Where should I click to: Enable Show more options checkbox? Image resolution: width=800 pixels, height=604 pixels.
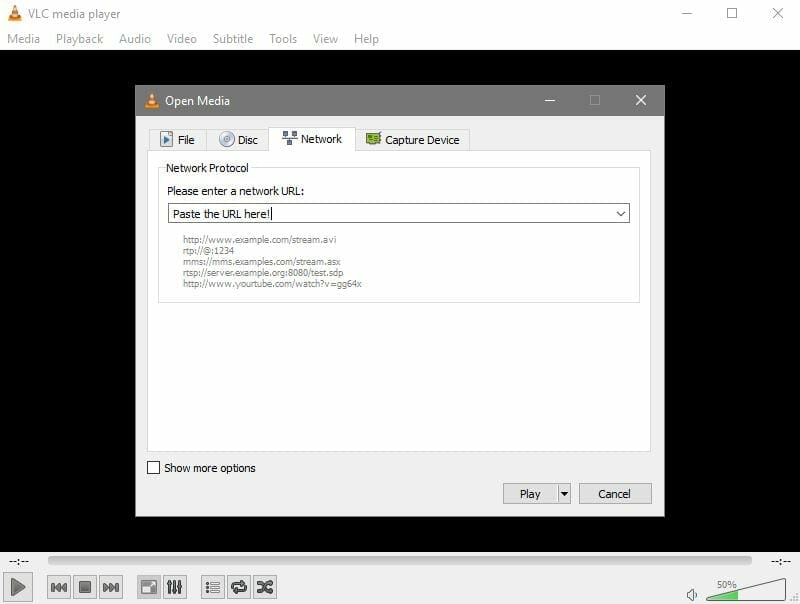[x=154, y=468]
